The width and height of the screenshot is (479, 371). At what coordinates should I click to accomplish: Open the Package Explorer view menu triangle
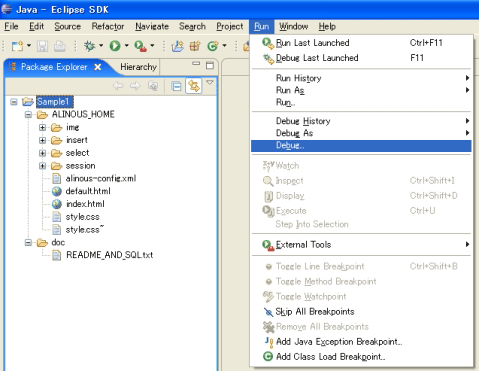point(210,82)
